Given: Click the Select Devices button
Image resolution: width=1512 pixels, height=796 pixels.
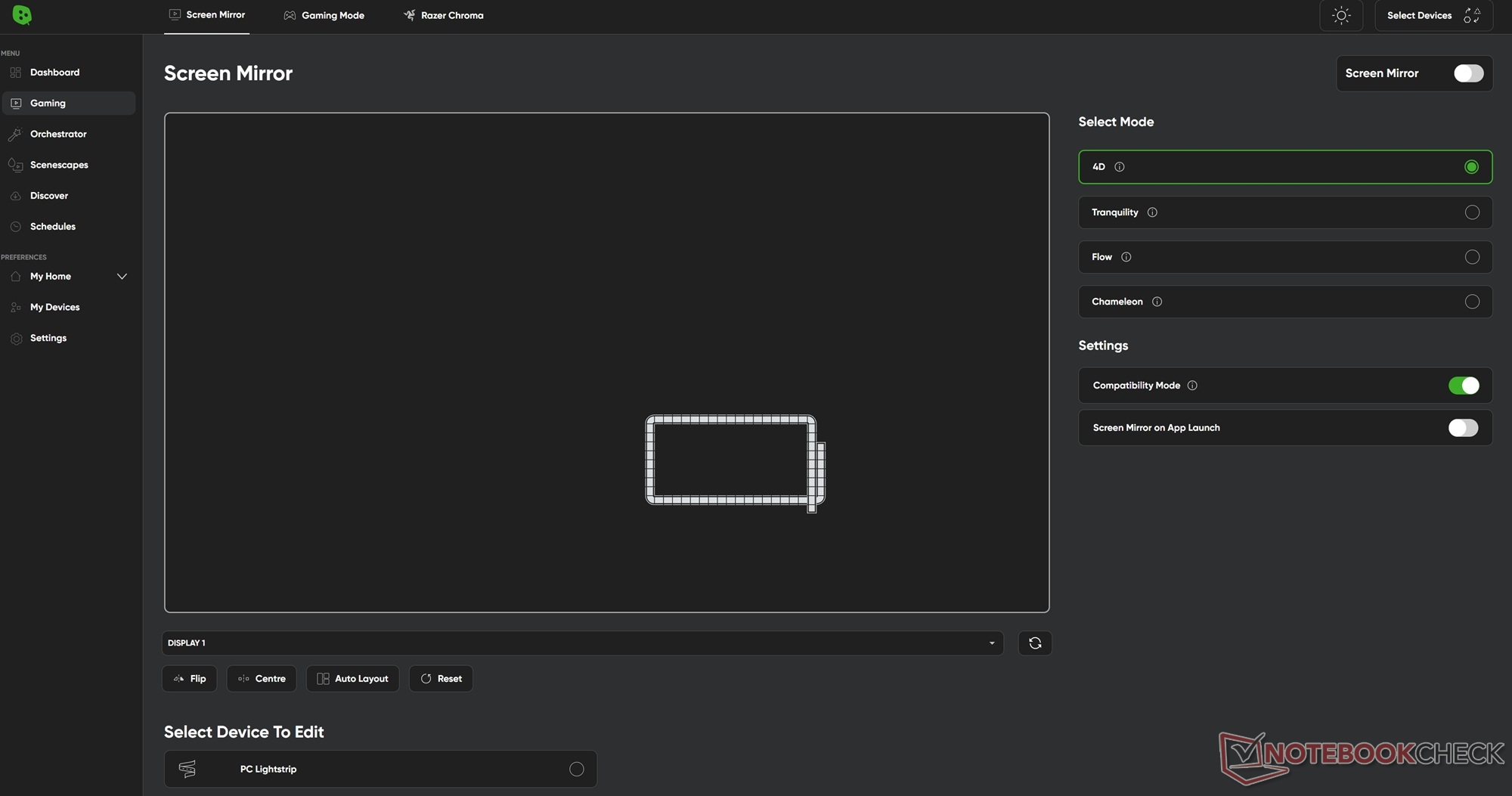Looking at the screenshot, I should click(x=1433, y=15).
